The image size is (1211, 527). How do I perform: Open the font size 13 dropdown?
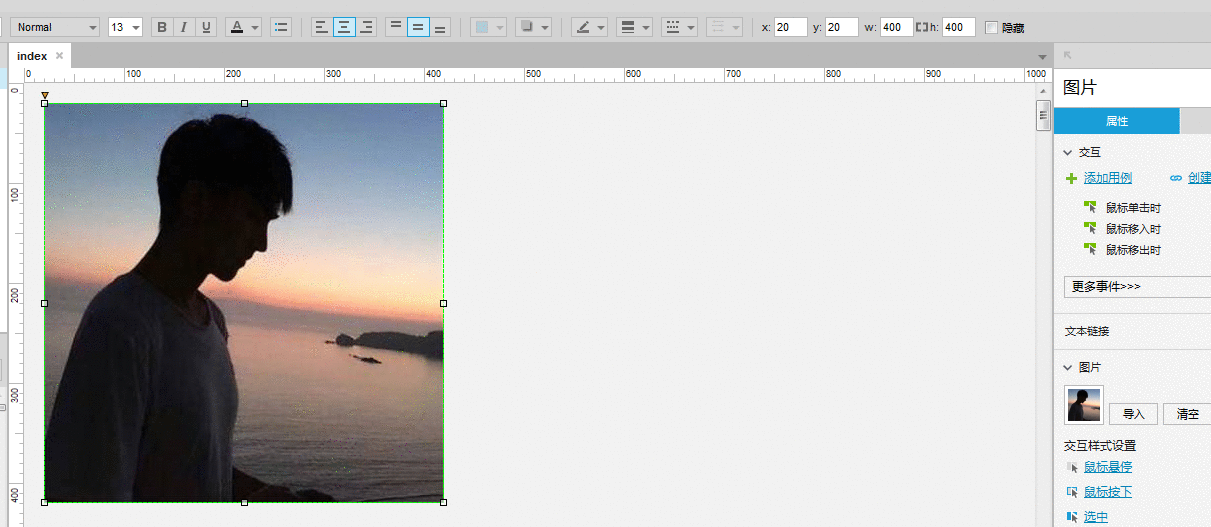click(x=125, y=27)
